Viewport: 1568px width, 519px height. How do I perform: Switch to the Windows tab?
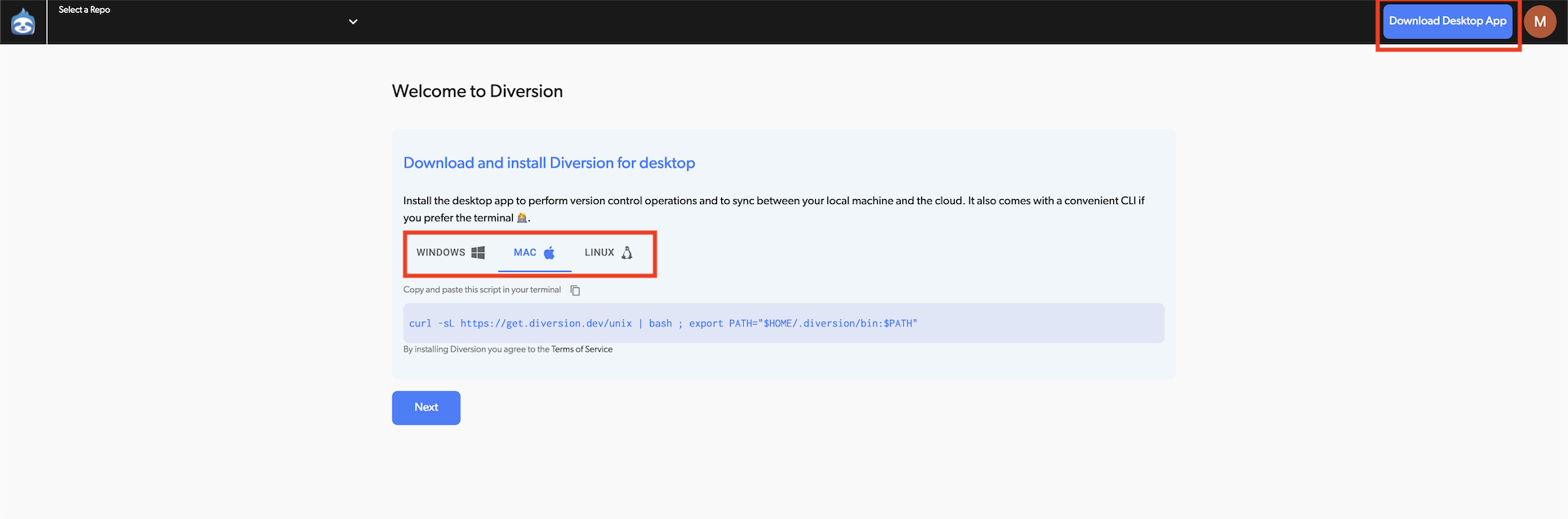(x=451, y=253)
